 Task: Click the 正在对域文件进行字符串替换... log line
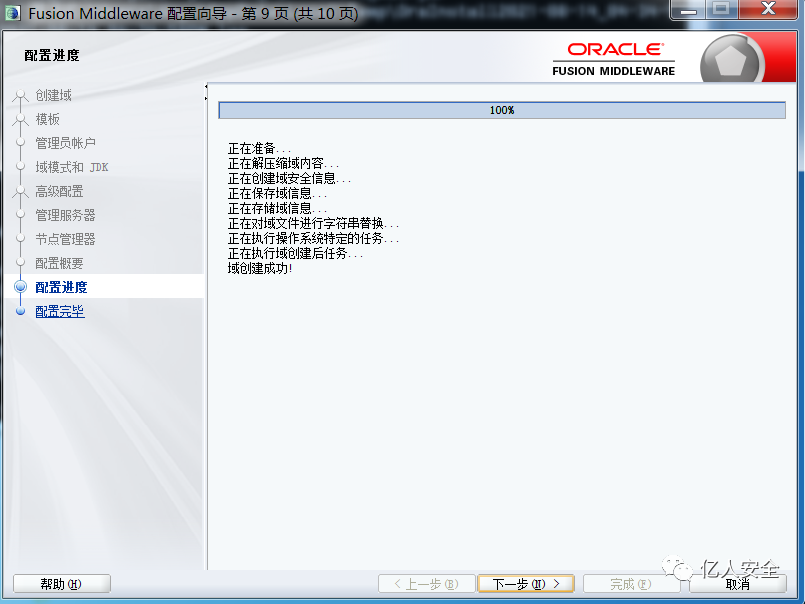(x=314, y=223)
